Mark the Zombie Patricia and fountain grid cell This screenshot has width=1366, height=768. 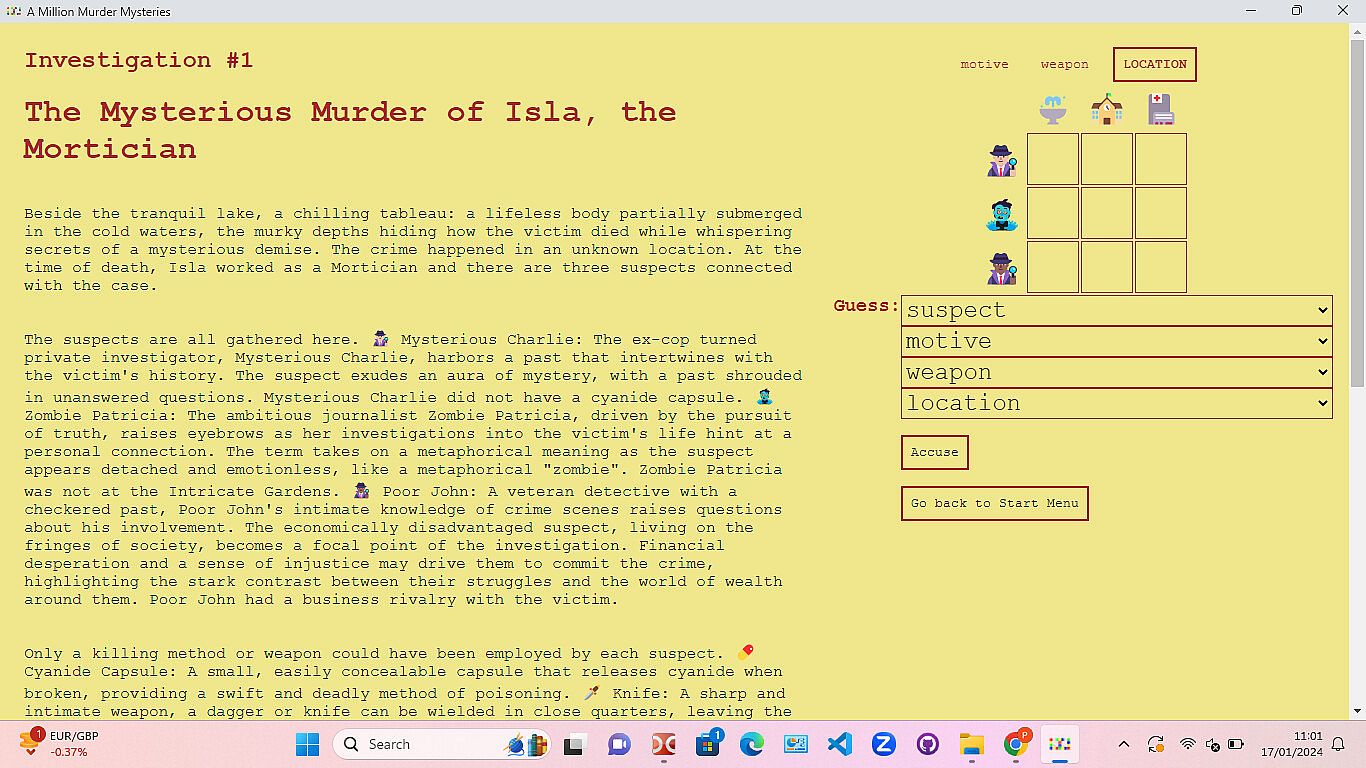(x=1053, y=213)
